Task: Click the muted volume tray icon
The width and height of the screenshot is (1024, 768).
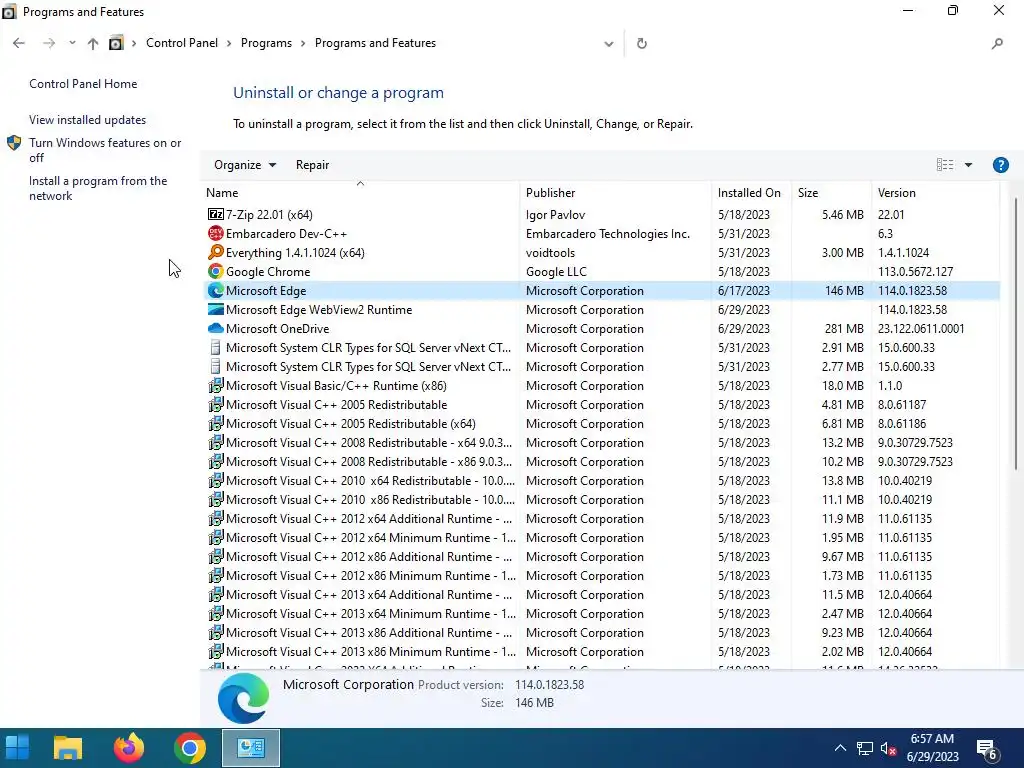Action: [888, 748]
